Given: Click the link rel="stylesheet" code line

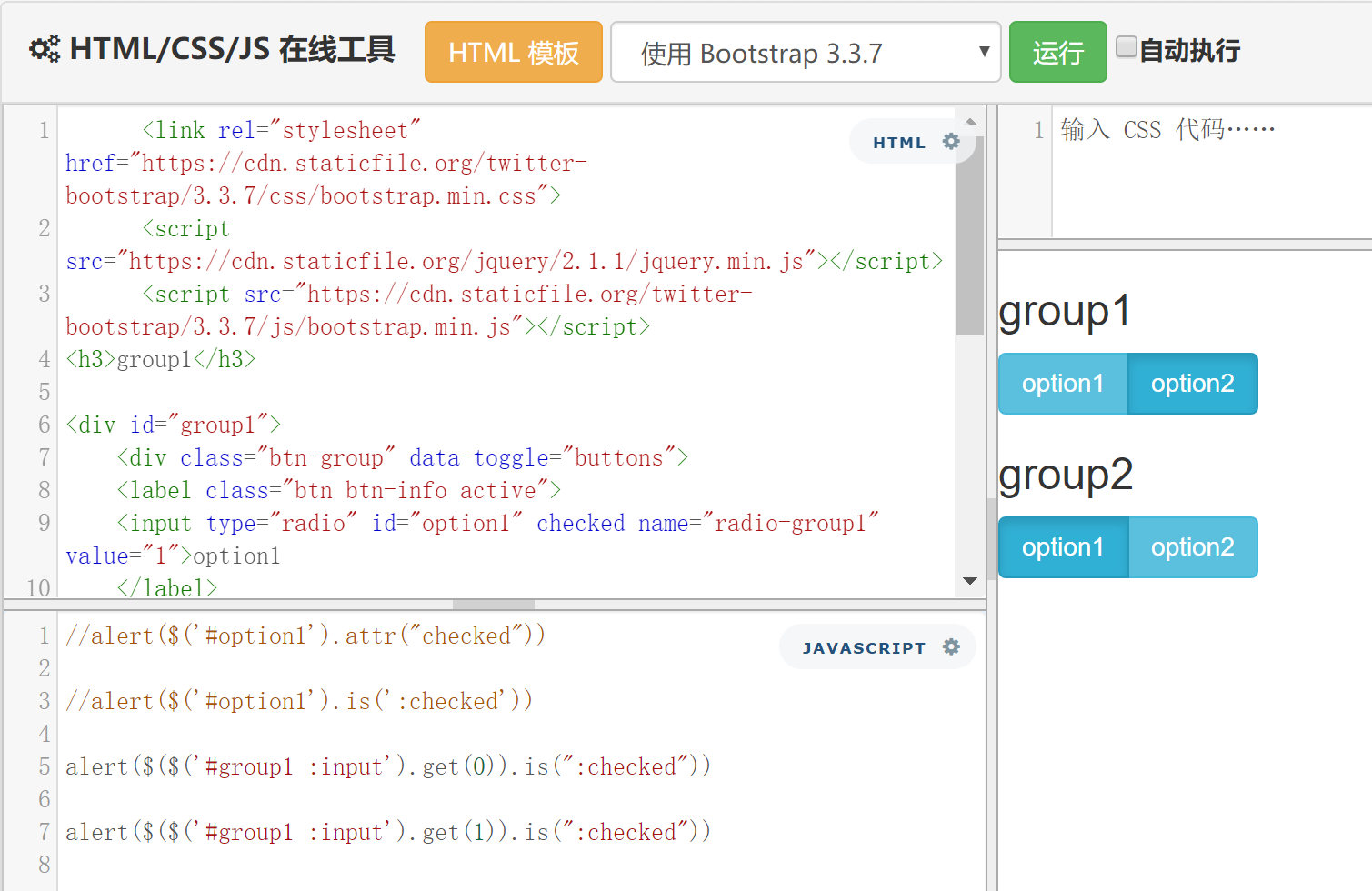Looking at the screenshot, I should (326, 163).
